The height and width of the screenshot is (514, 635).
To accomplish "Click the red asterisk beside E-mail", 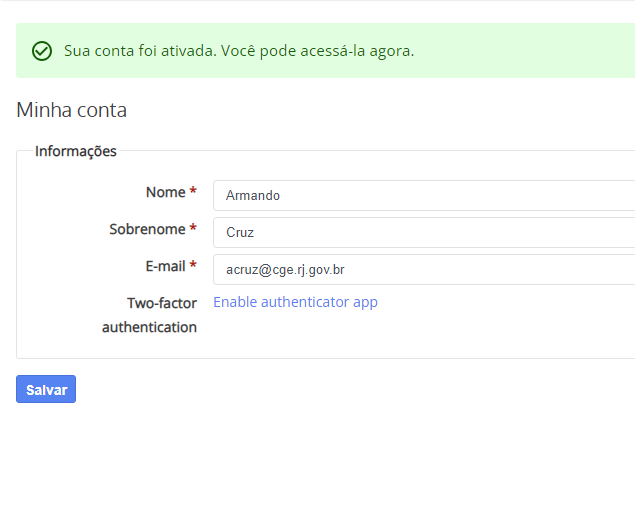I will click(193, 266).
